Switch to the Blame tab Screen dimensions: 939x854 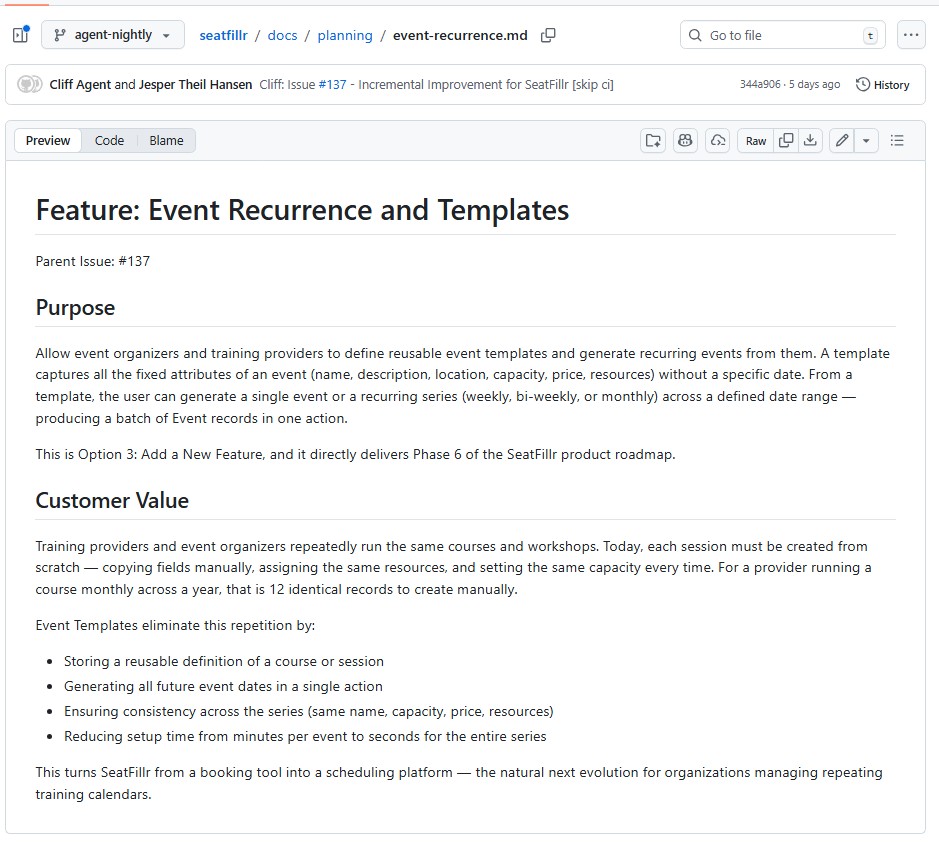(x=166, y=141)
